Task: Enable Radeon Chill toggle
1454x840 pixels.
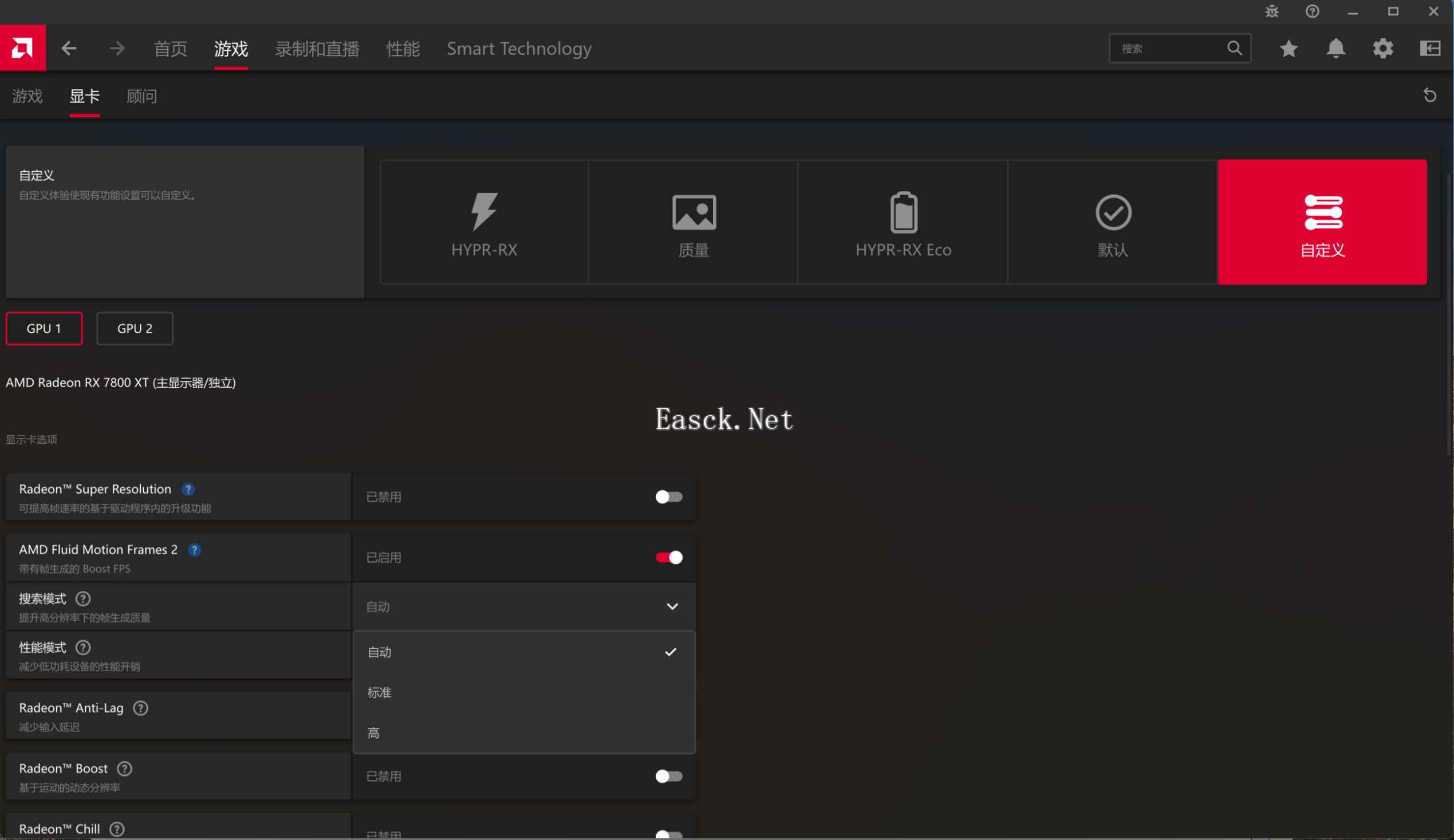Action: coord(669,834)
